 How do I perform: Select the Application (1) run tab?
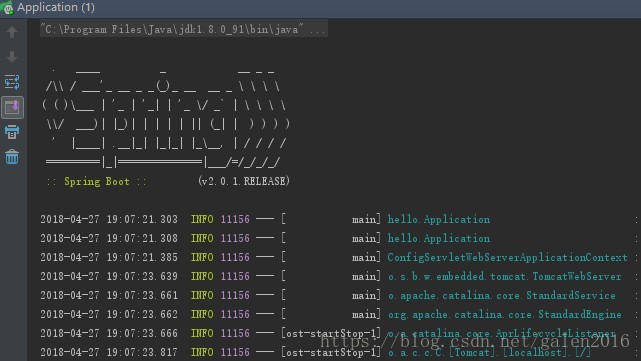pos(56,7)
